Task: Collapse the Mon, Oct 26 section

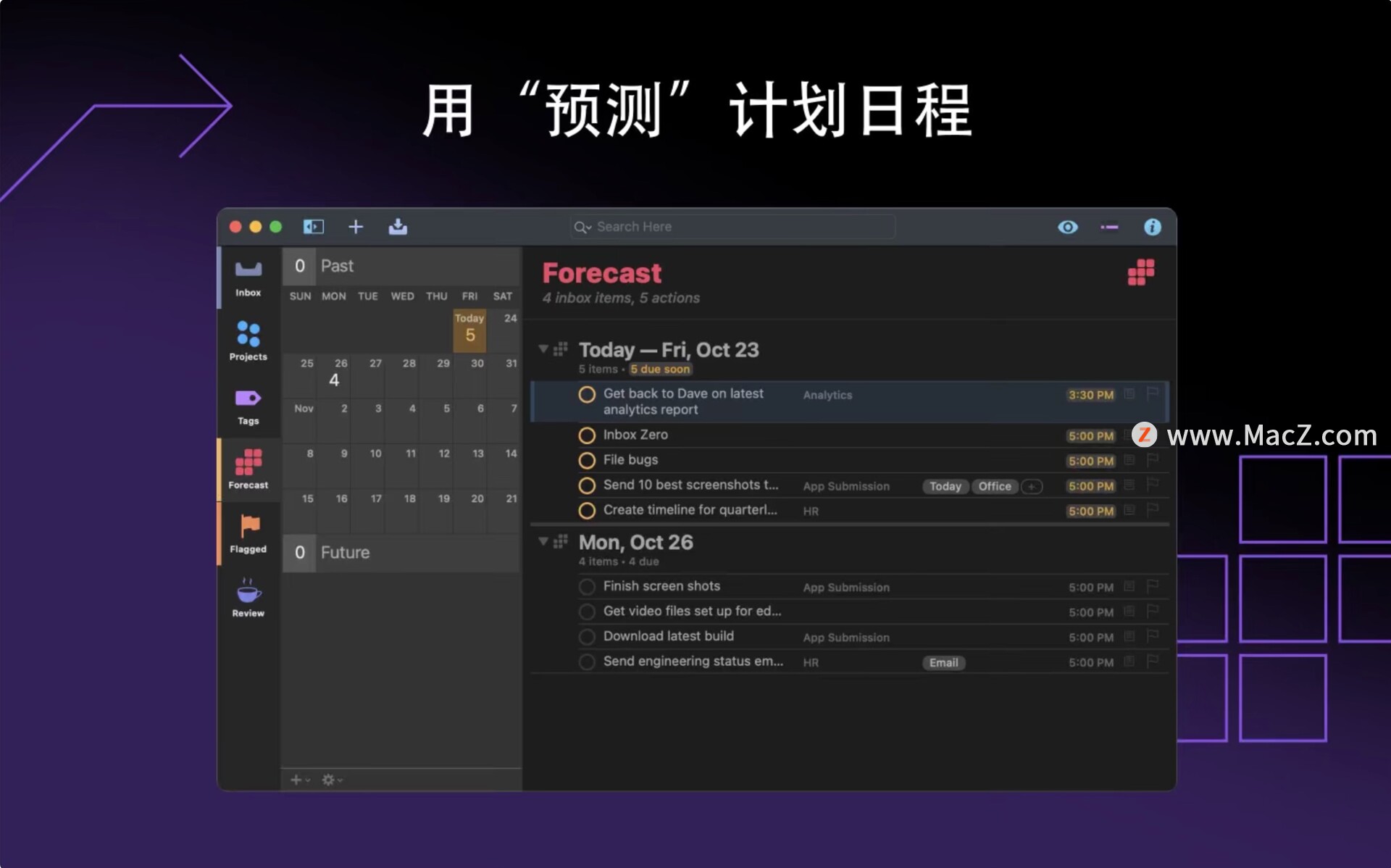Action: pyautogui.click(x=543, y=541)
